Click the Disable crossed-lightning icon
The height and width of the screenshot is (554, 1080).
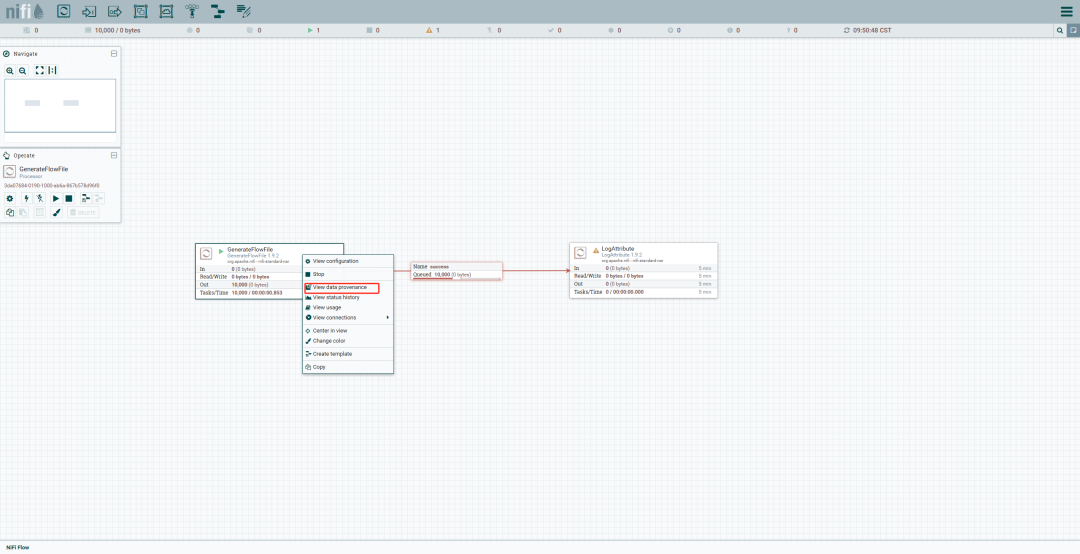pyautogui.click(x=39, y=198)
